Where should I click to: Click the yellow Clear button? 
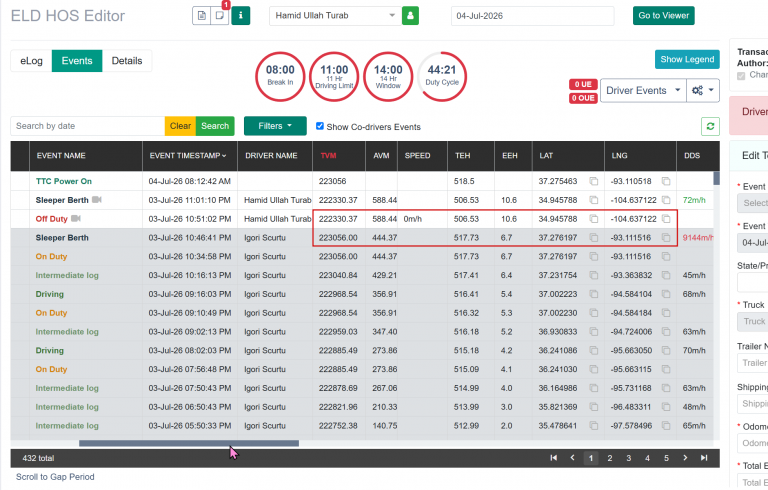pos(180,126)
